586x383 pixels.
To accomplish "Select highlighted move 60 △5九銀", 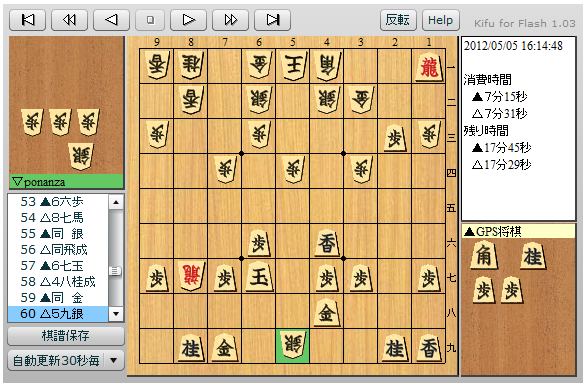I will coord(58,313).
